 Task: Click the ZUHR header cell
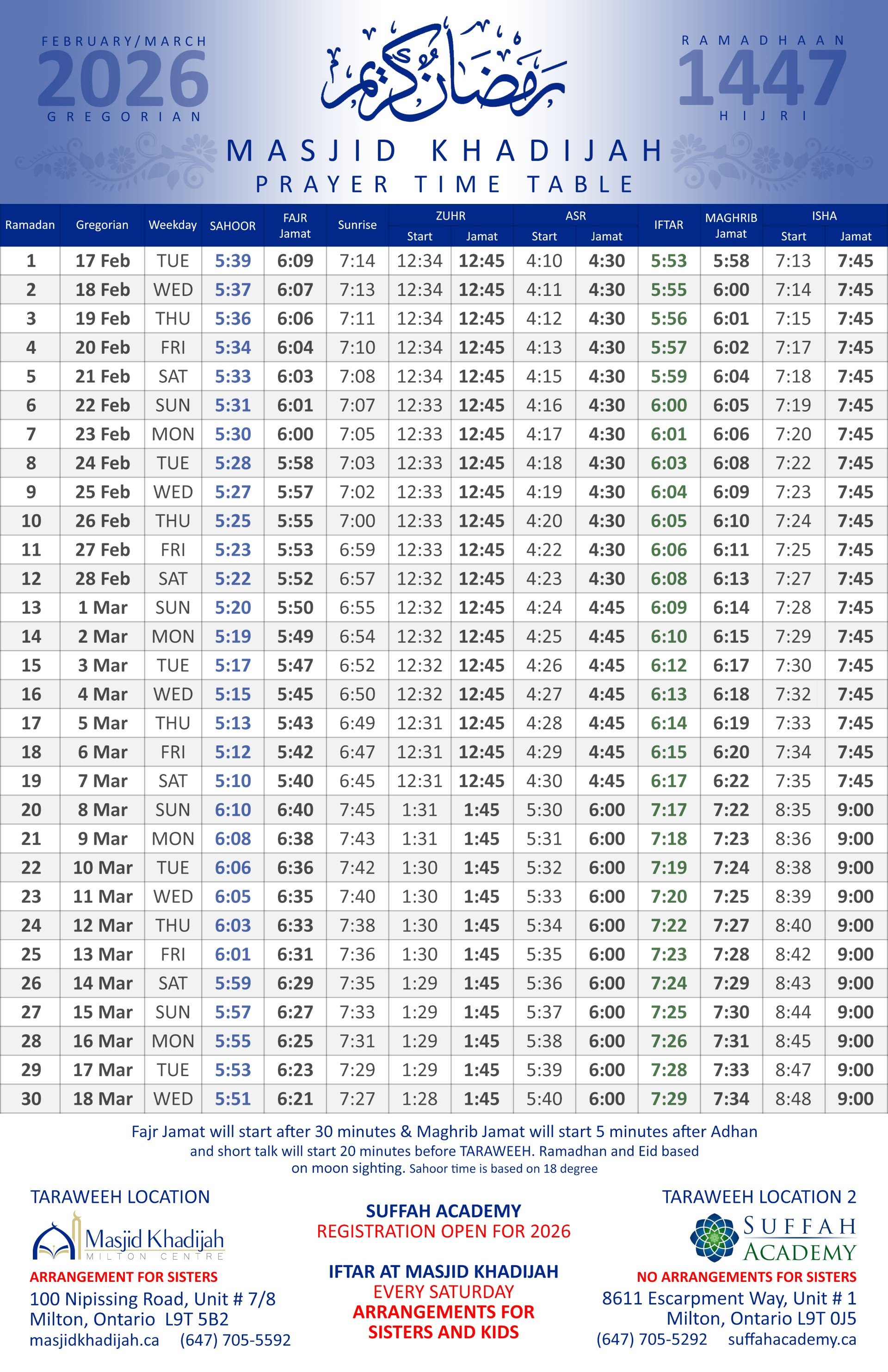pos(450,215)
